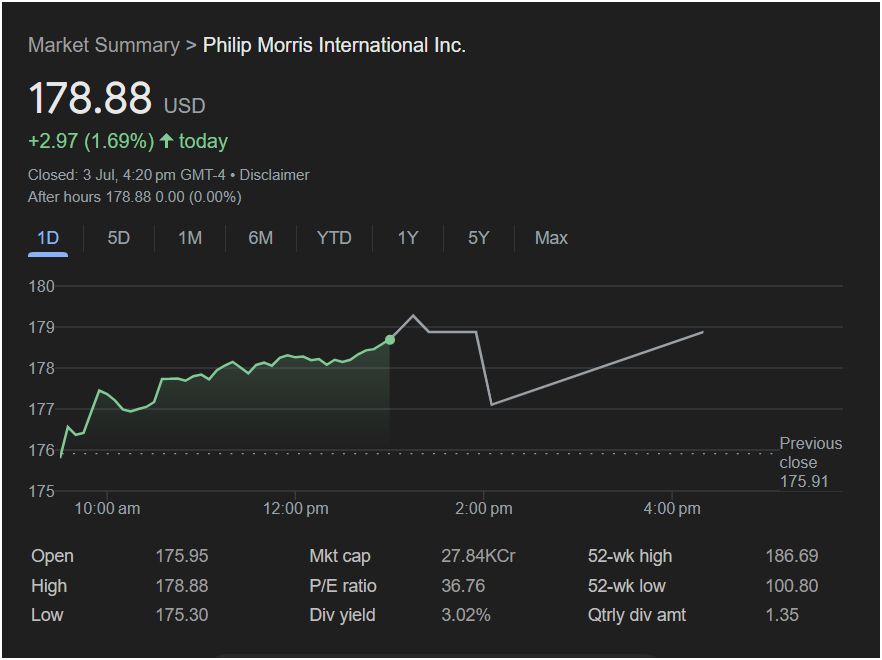Viewport: 882px width, 660px height.
Task: Click the P/E ratio value 36.76
Action: 463,586
